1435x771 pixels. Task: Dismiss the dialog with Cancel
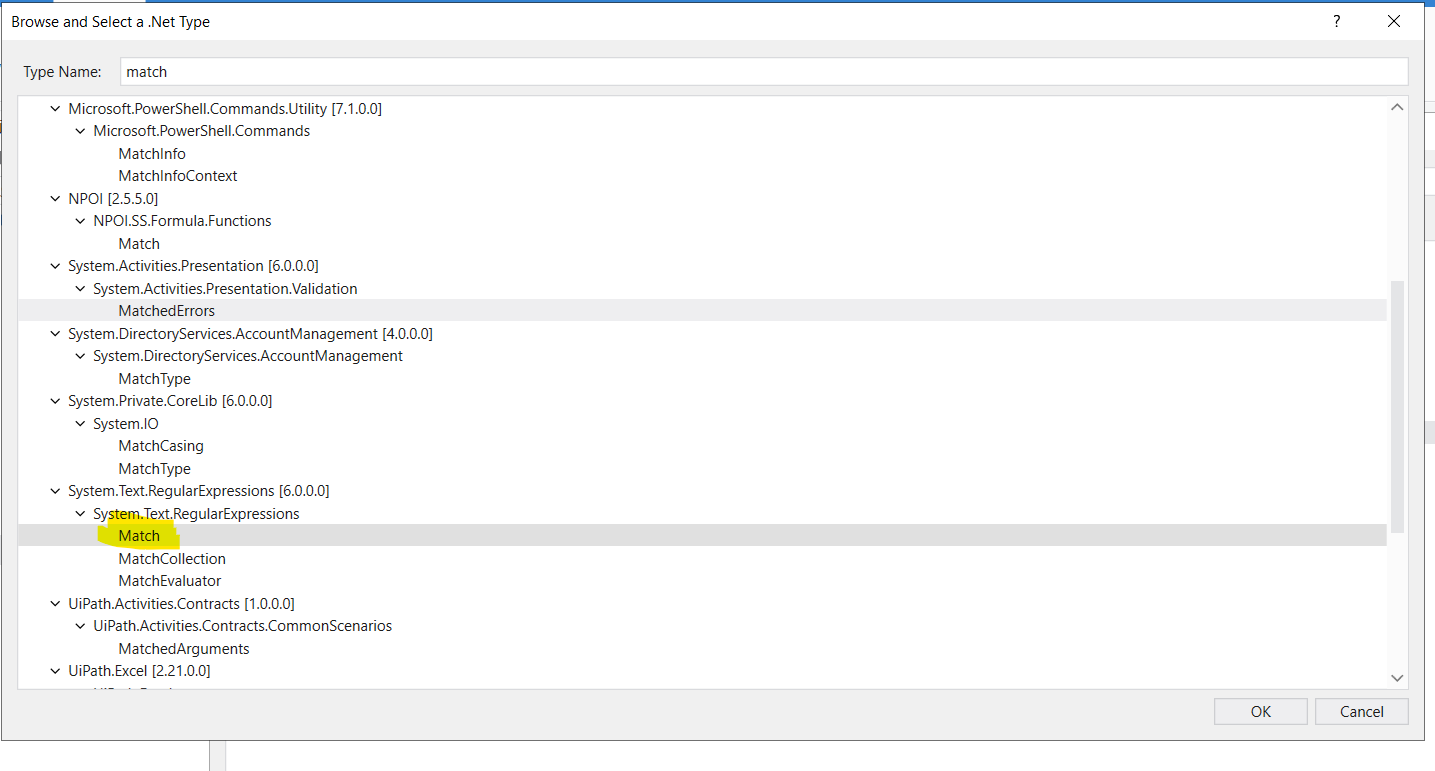1361,711
